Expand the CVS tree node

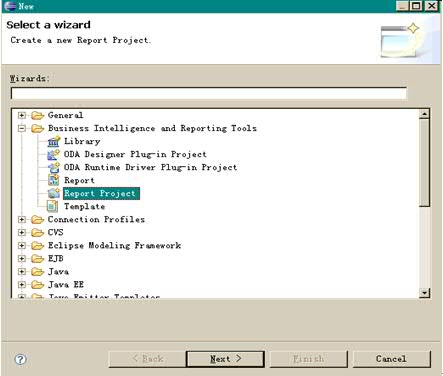[22, 232]
